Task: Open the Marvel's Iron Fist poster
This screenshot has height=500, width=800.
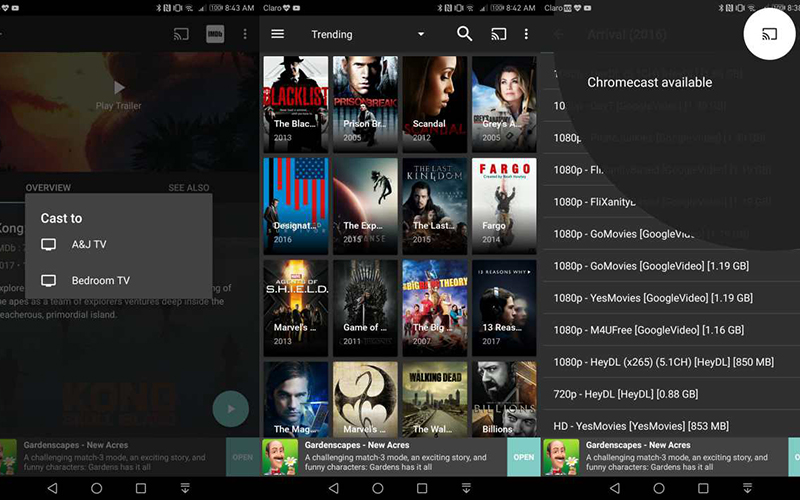Action: tap(365, 399)
